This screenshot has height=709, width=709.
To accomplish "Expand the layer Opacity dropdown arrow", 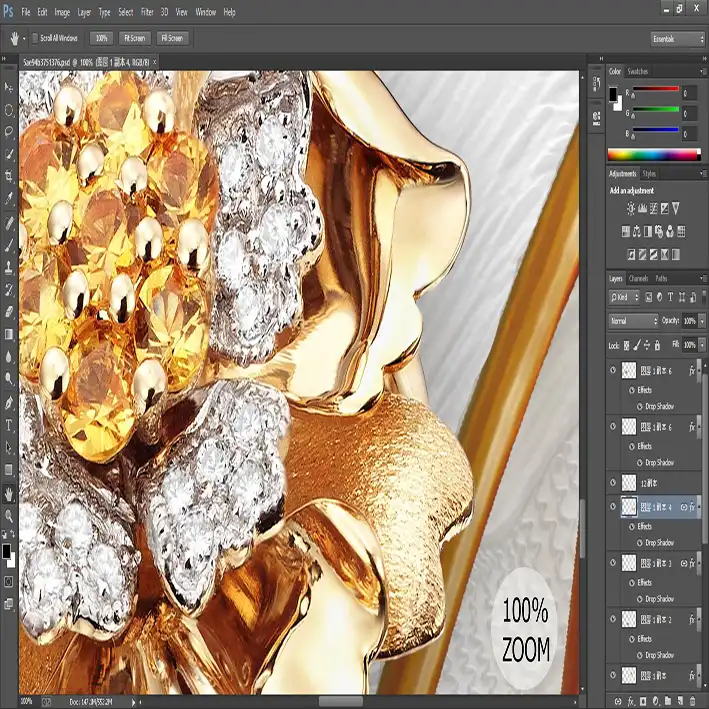I will [x=702, y=321].
